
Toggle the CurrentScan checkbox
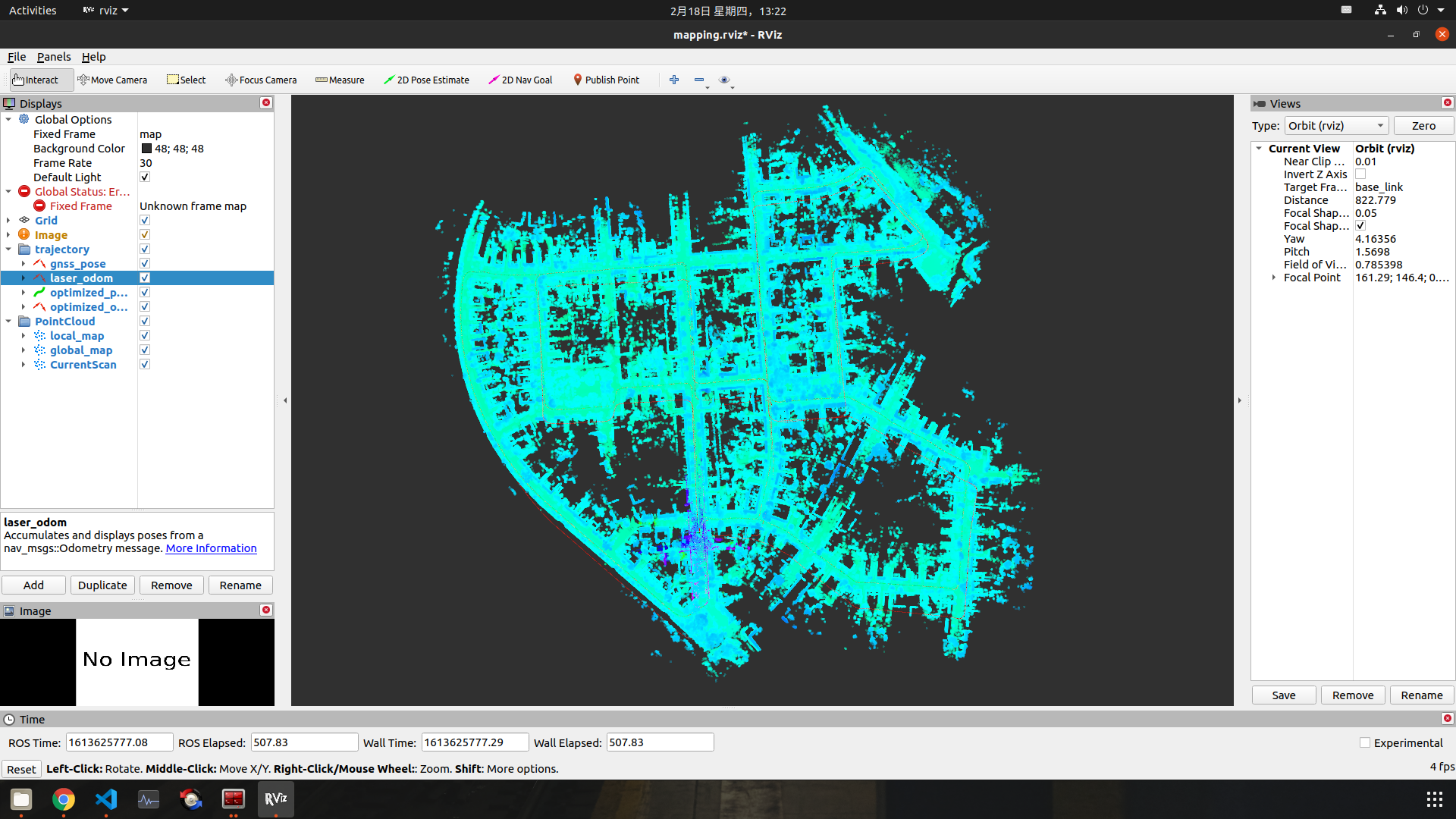pyautogui.click(x=145, y=364)
